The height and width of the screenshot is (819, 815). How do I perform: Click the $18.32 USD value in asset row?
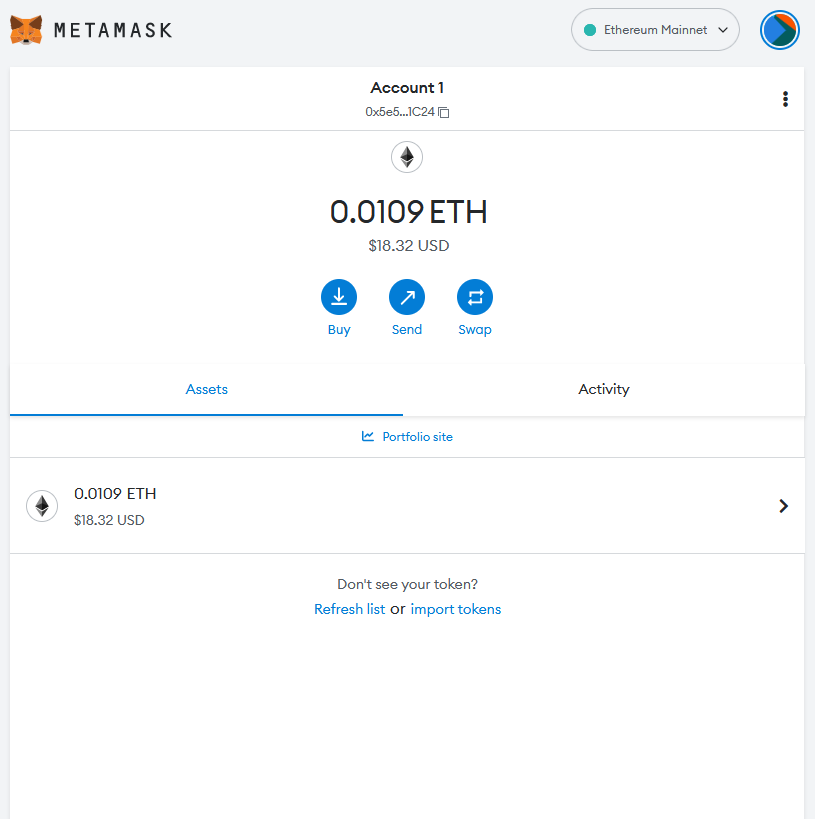[x=109, y=520]
